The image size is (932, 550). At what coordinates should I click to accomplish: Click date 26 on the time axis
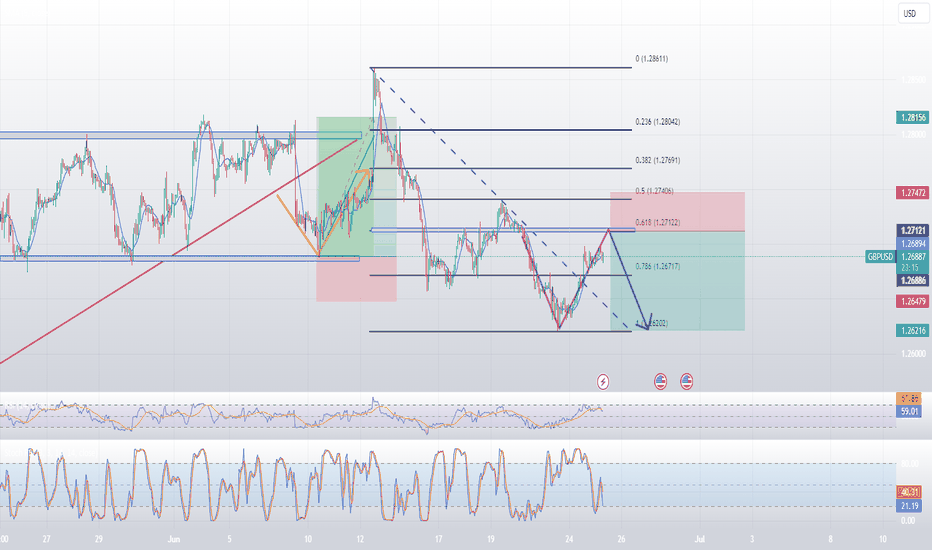[621, 539]
